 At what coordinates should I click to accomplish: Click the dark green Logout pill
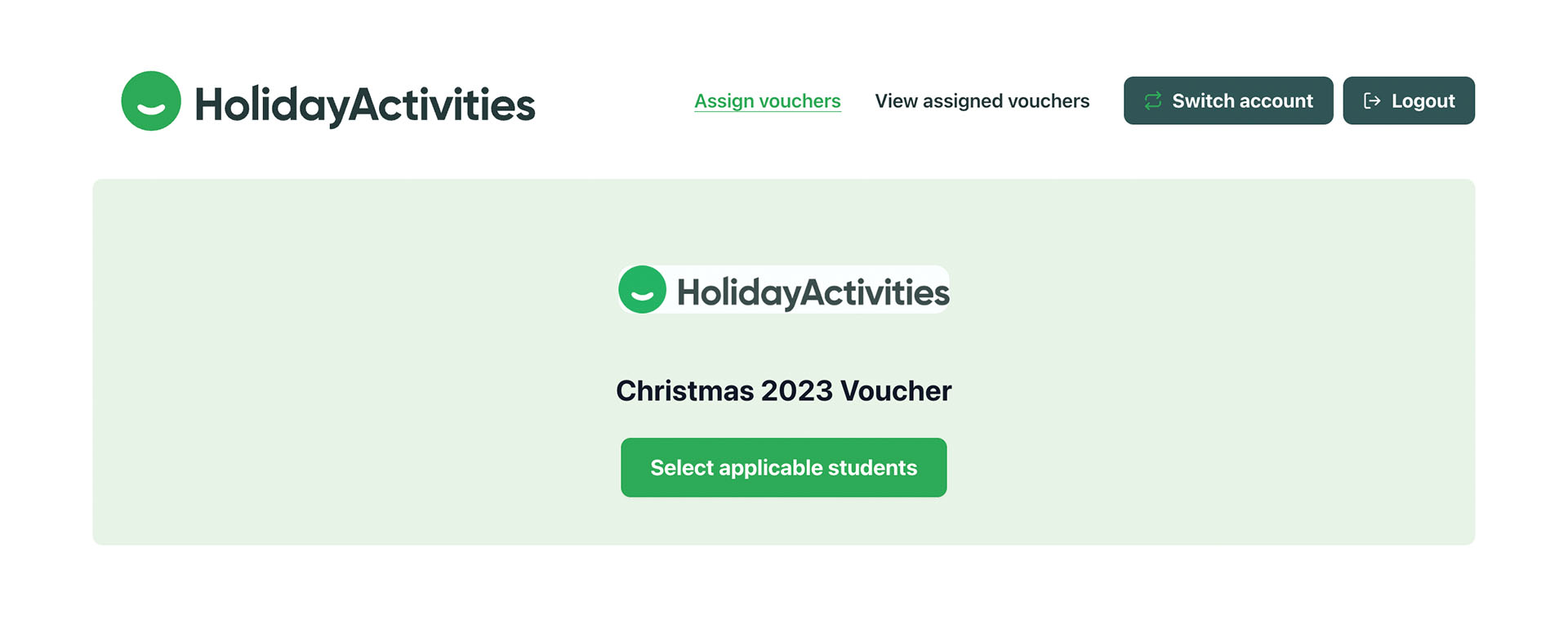coord(1408,100)
